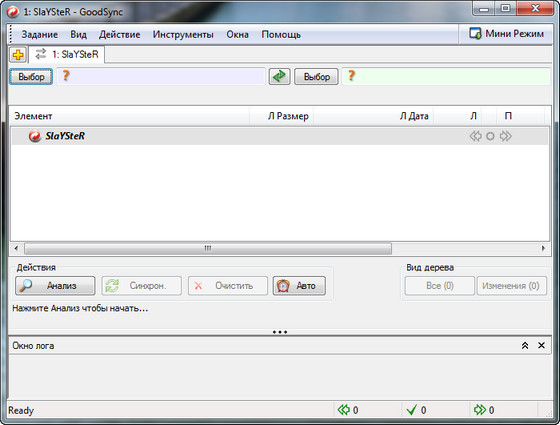Click the status bar green checkmark counter
This screenshot has height=425, width=560.
coord(416,410)
